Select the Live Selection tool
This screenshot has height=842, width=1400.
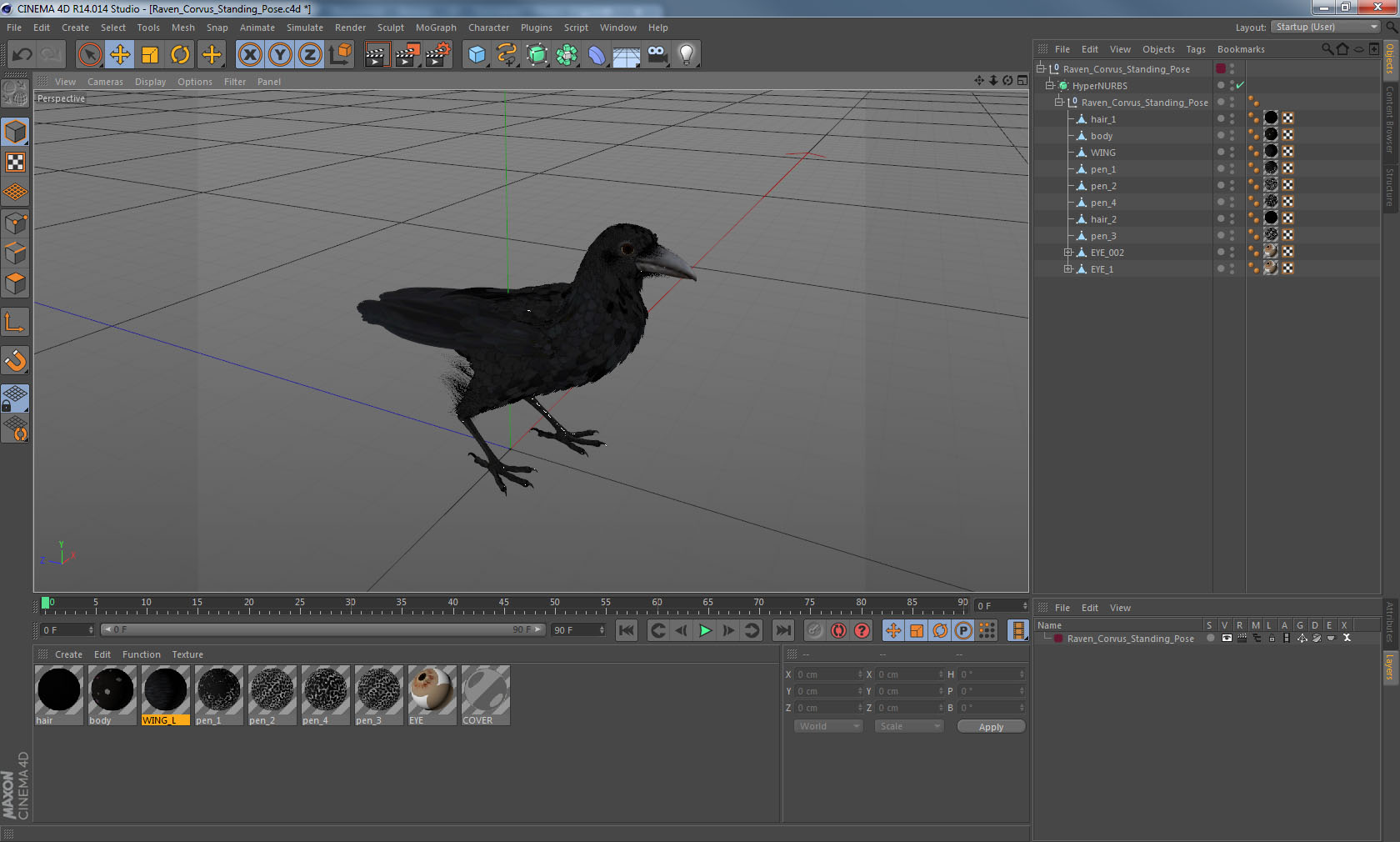coord(89,55)
